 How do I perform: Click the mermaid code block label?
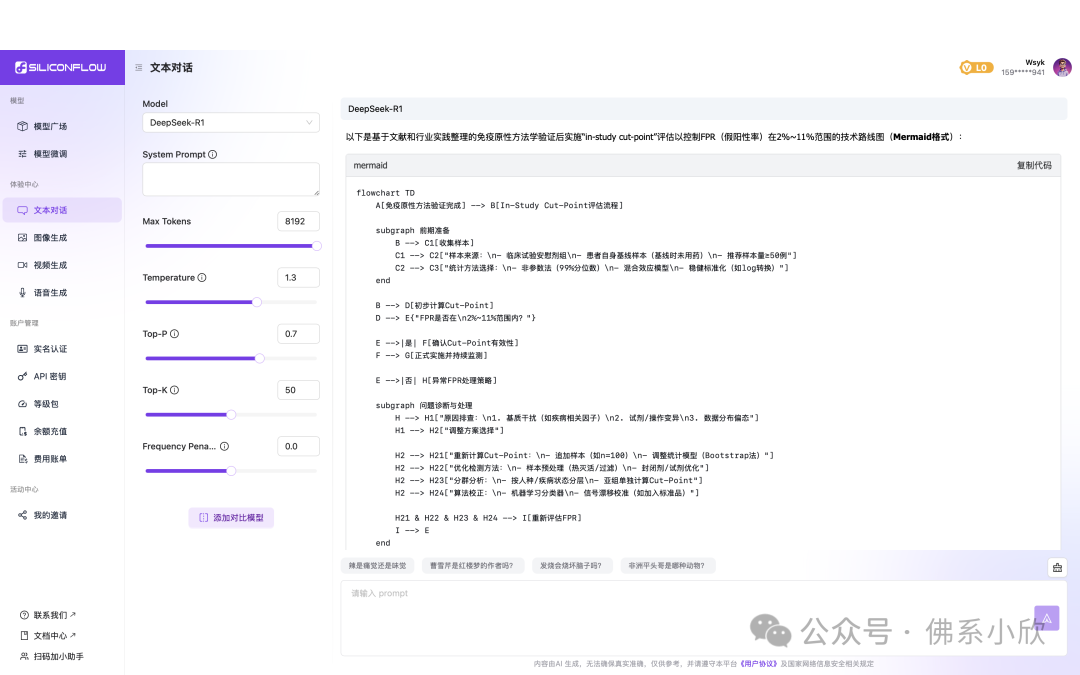371,165
